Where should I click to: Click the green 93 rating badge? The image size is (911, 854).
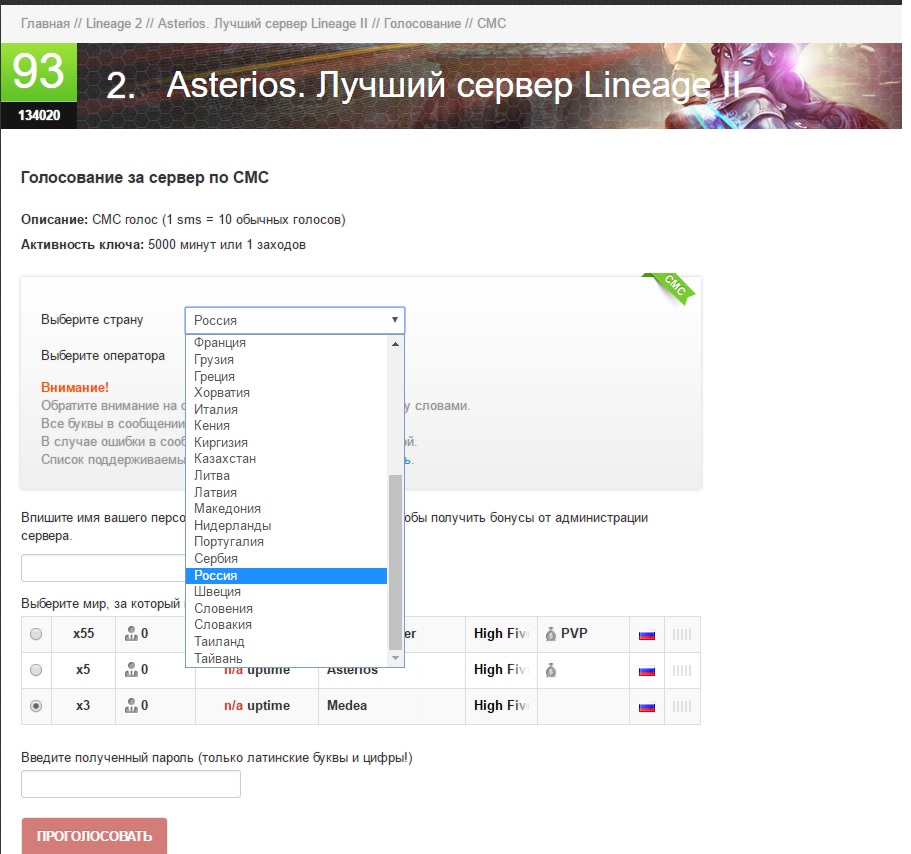[x=38, y=73]
